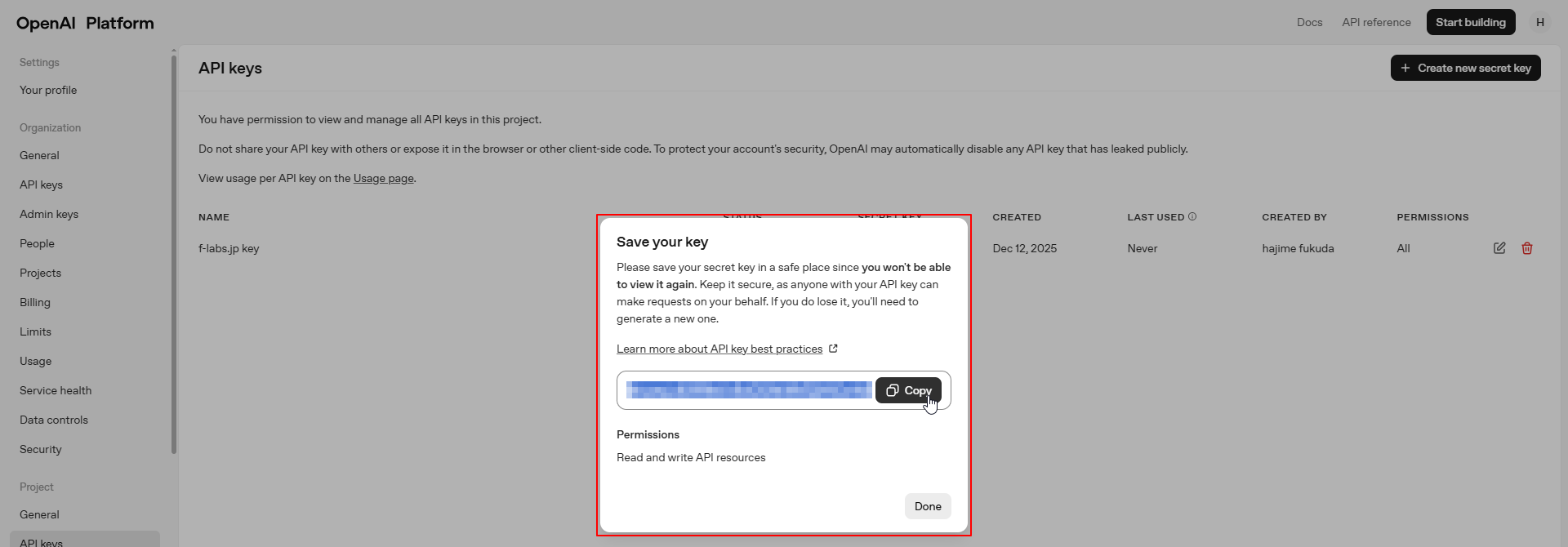Go to Your profile in sidebar
The width and height of the screenshot is (1568, 547).
(48, 90)
